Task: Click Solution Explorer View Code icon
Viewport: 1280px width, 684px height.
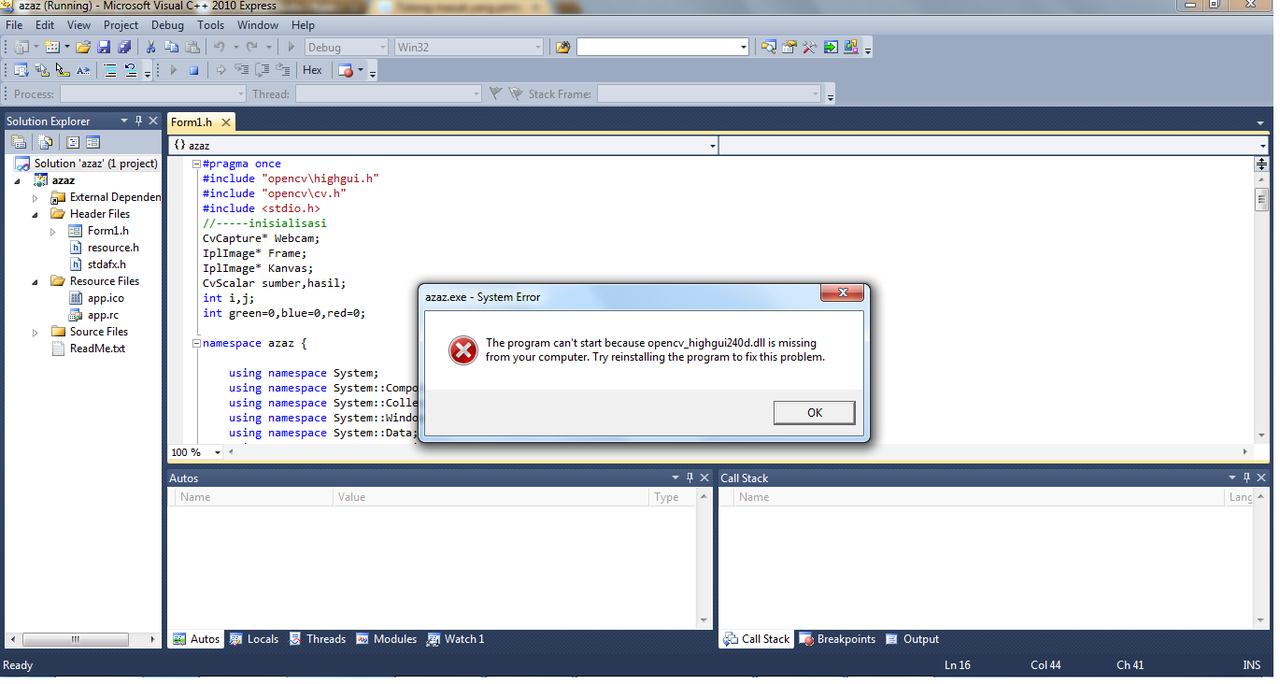Action: [x=73, y=142]
